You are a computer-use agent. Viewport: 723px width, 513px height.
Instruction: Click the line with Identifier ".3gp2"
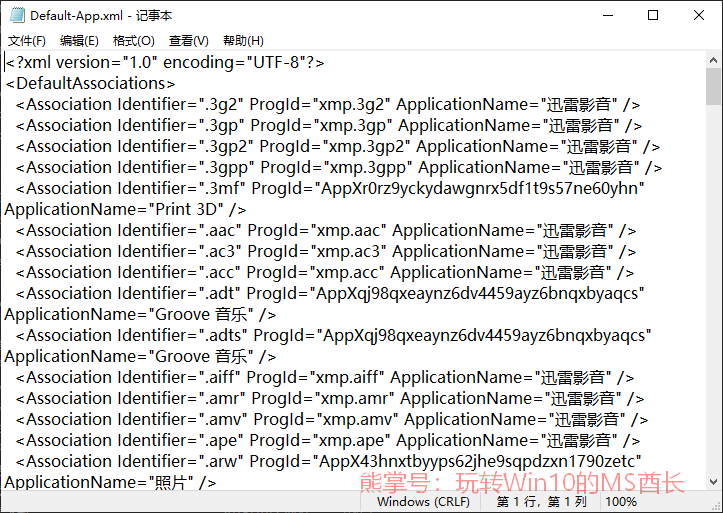[338, 147]
